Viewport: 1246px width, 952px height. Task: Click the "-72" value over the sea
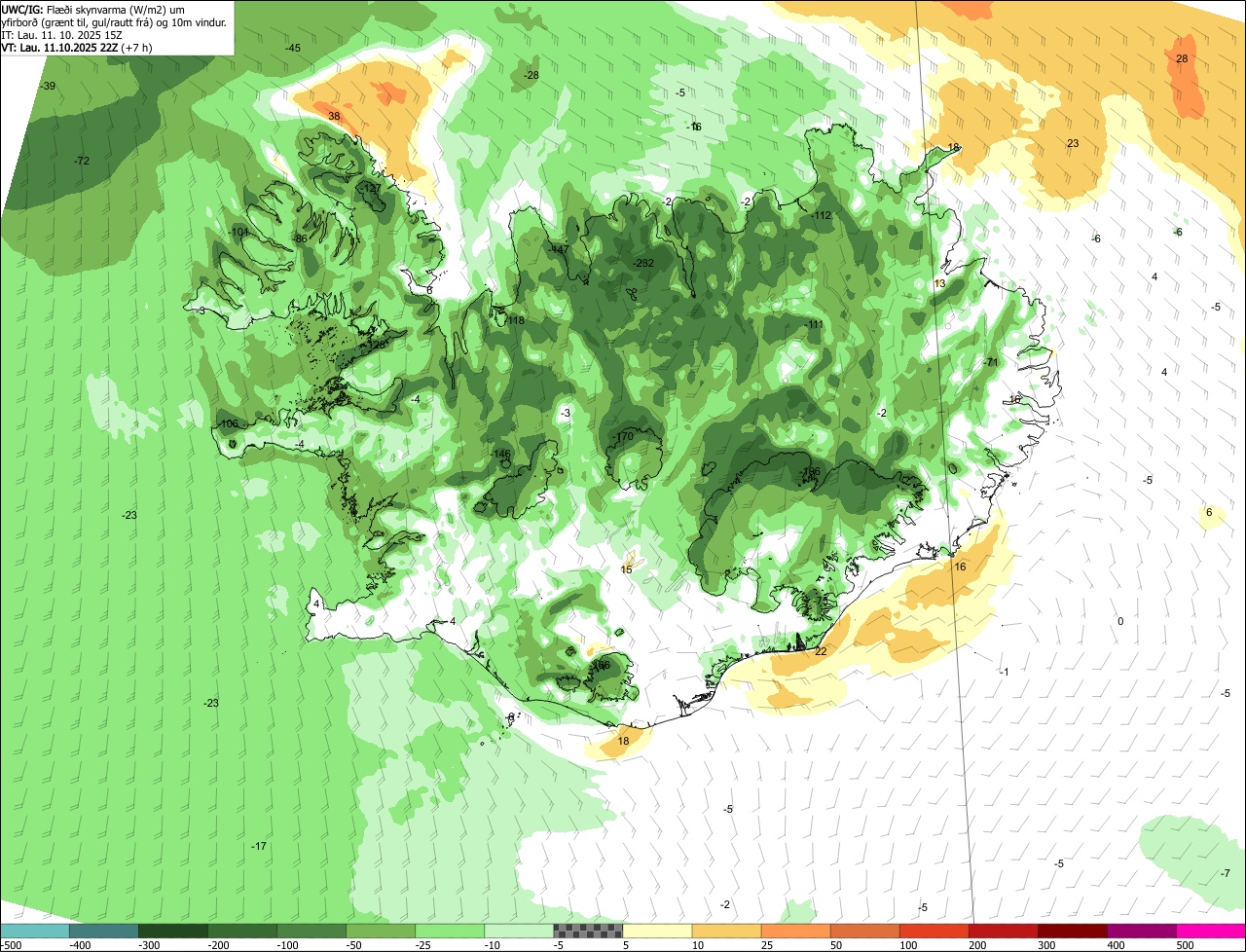tap(82, 161)
